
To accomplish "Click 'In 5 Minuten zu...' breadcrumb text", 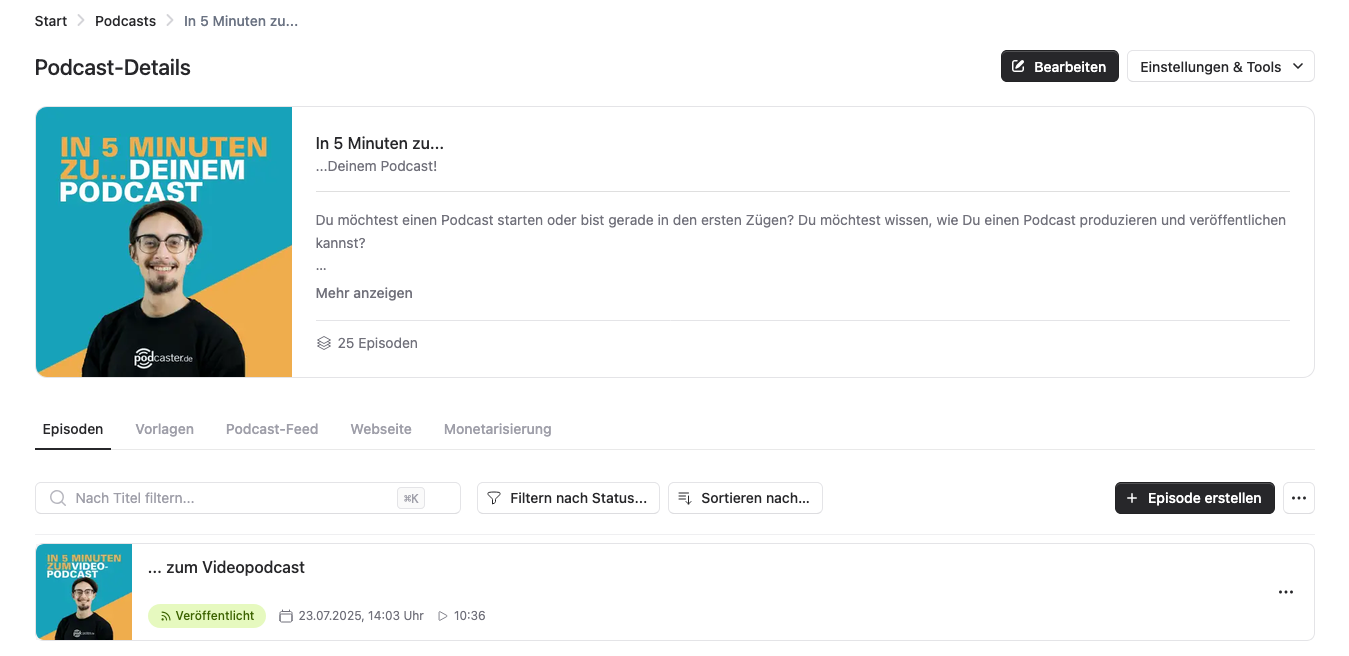I will pyautogui.click(x=241, y=21).
